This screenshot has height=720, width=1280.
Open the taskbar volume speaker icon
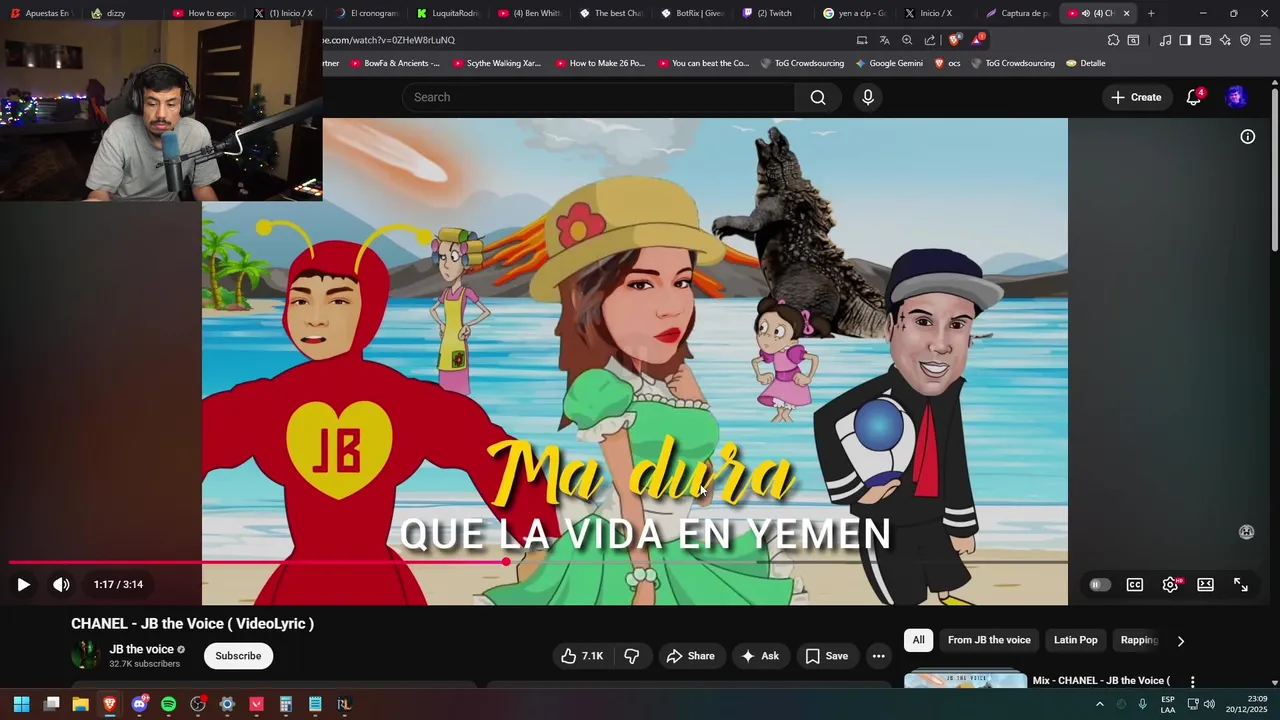(x=1210, y=704)
